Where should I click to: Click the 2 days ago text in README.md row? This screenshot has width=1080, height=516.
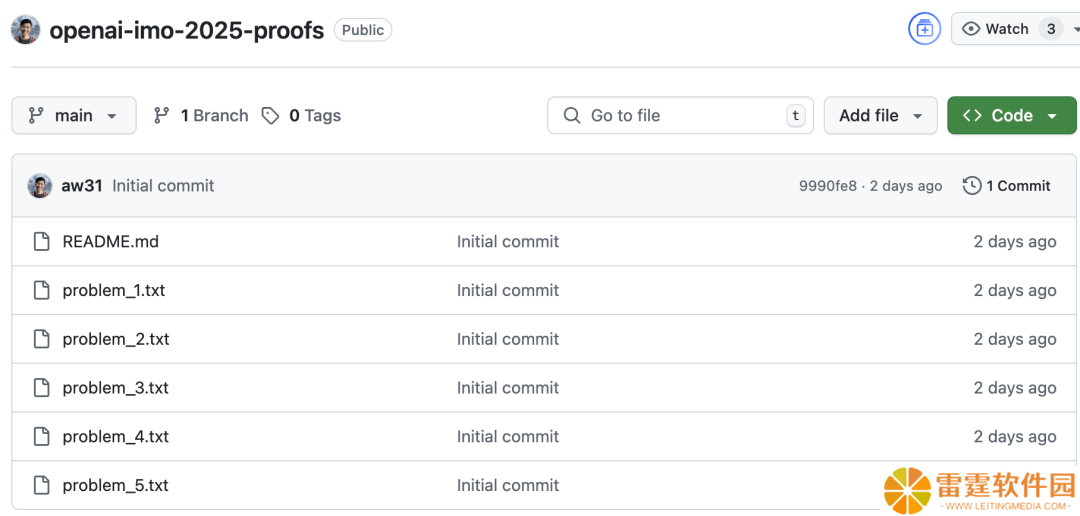coord(1015,242)
